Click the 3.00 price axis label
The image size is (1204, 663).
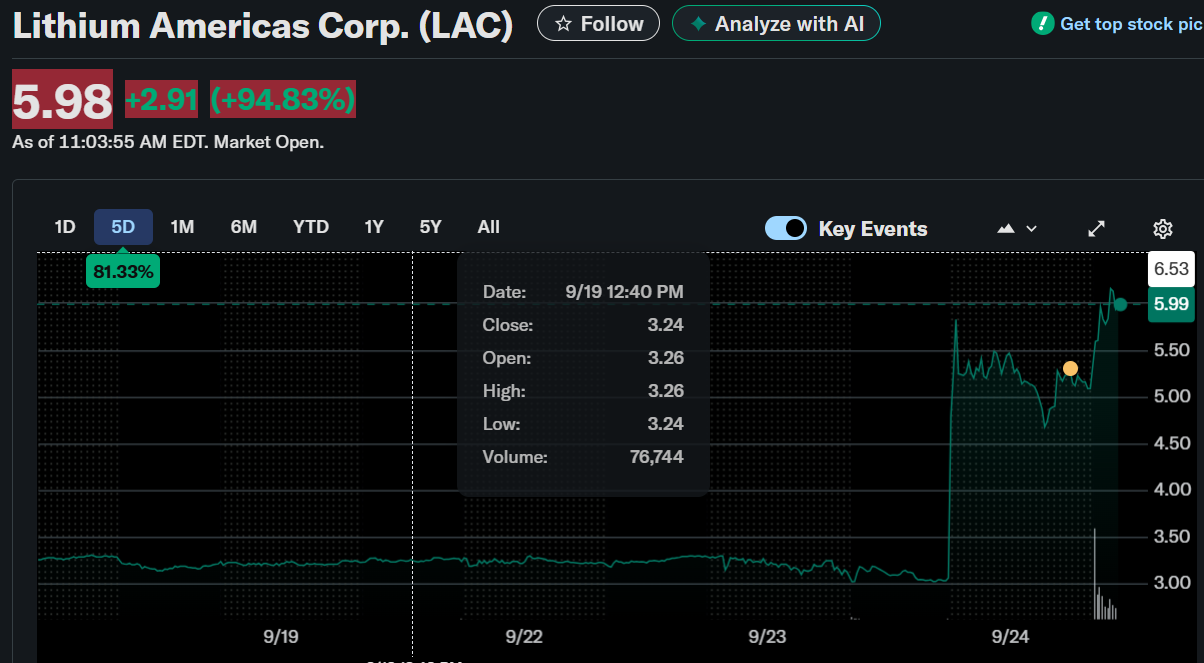click(1171, 583)
